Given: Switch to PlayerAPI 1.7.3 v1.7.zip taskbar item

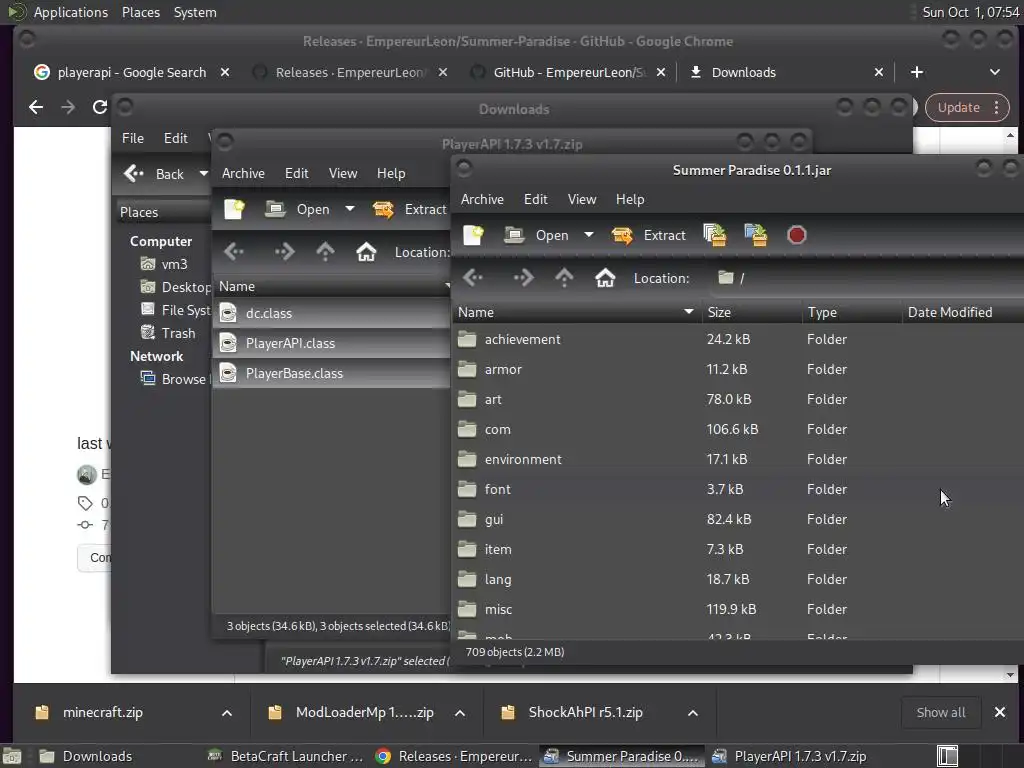Looking at the screenshot, I should 790,756.
